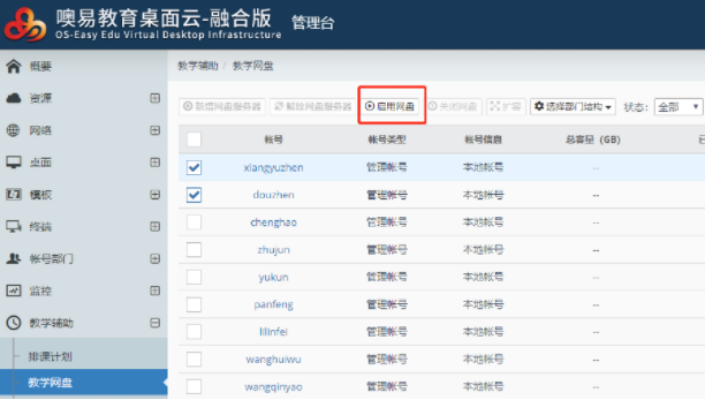Open the douzhen account link

click(x=273, y=195)
